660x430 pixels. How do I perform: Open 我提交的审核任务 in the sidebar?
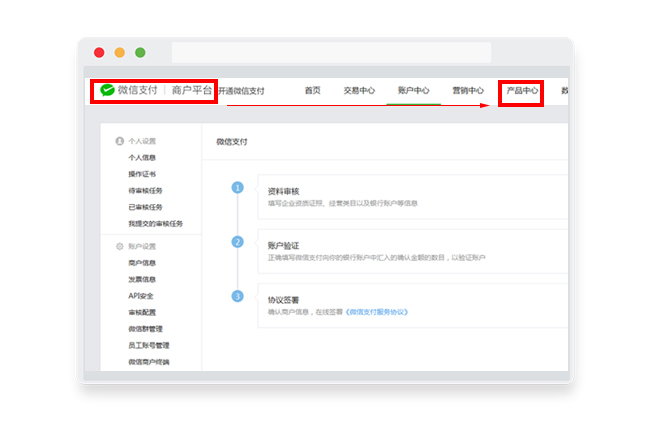pyautogui.click(x=156, y=223)
